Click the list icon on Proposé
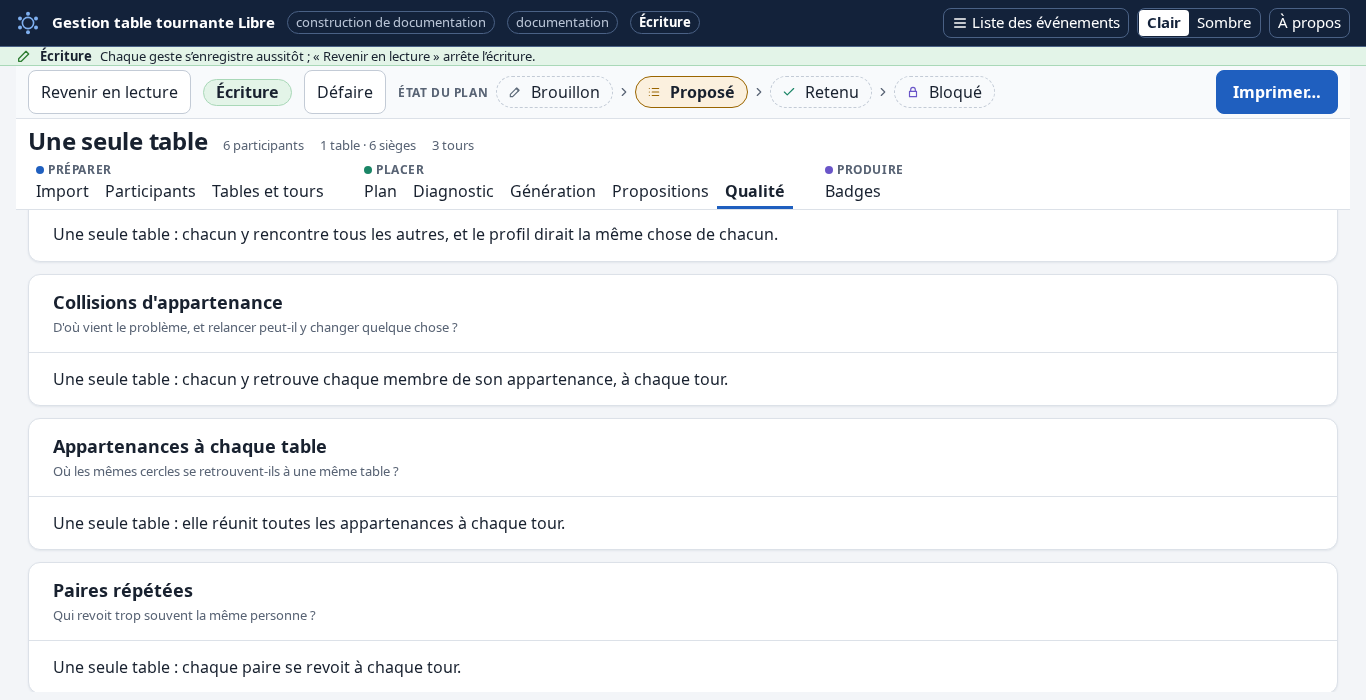Viewport: 1366px width, 700px height. pos(654,92)
